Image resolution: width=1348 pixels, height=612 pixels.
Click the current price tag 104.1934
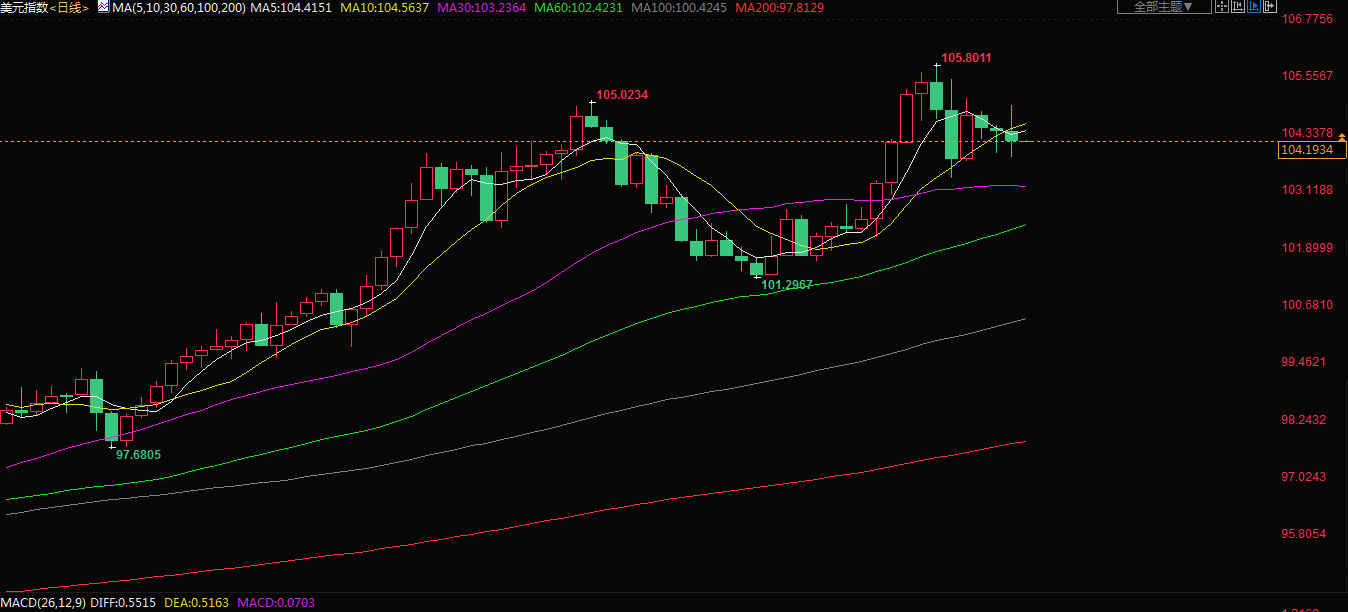pos(1312,150)
